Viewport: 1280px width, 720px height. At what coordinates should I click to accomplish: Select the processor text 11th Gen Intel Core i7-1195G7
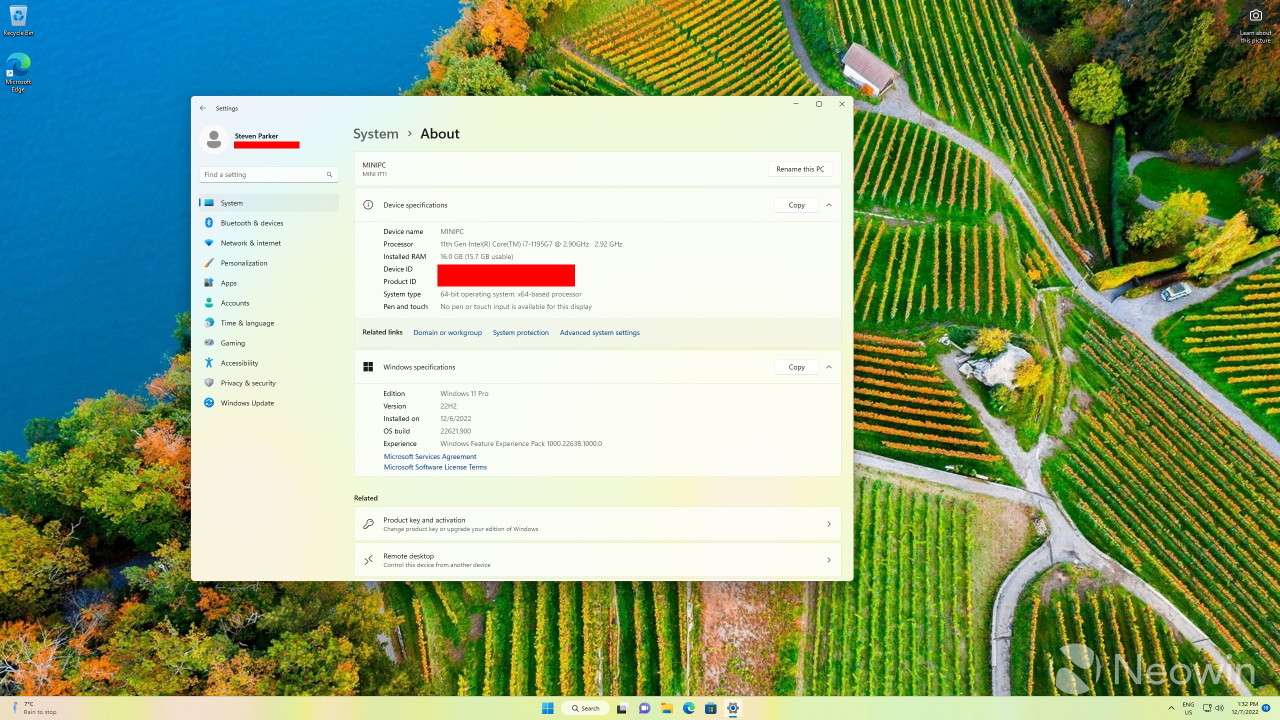531,244
